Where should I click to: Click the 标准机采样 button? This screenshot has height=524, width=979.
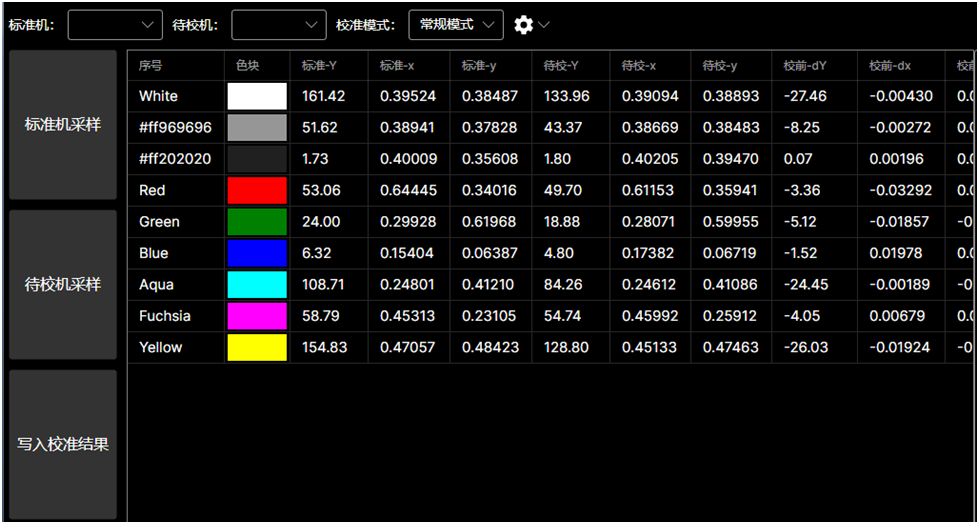62,125
